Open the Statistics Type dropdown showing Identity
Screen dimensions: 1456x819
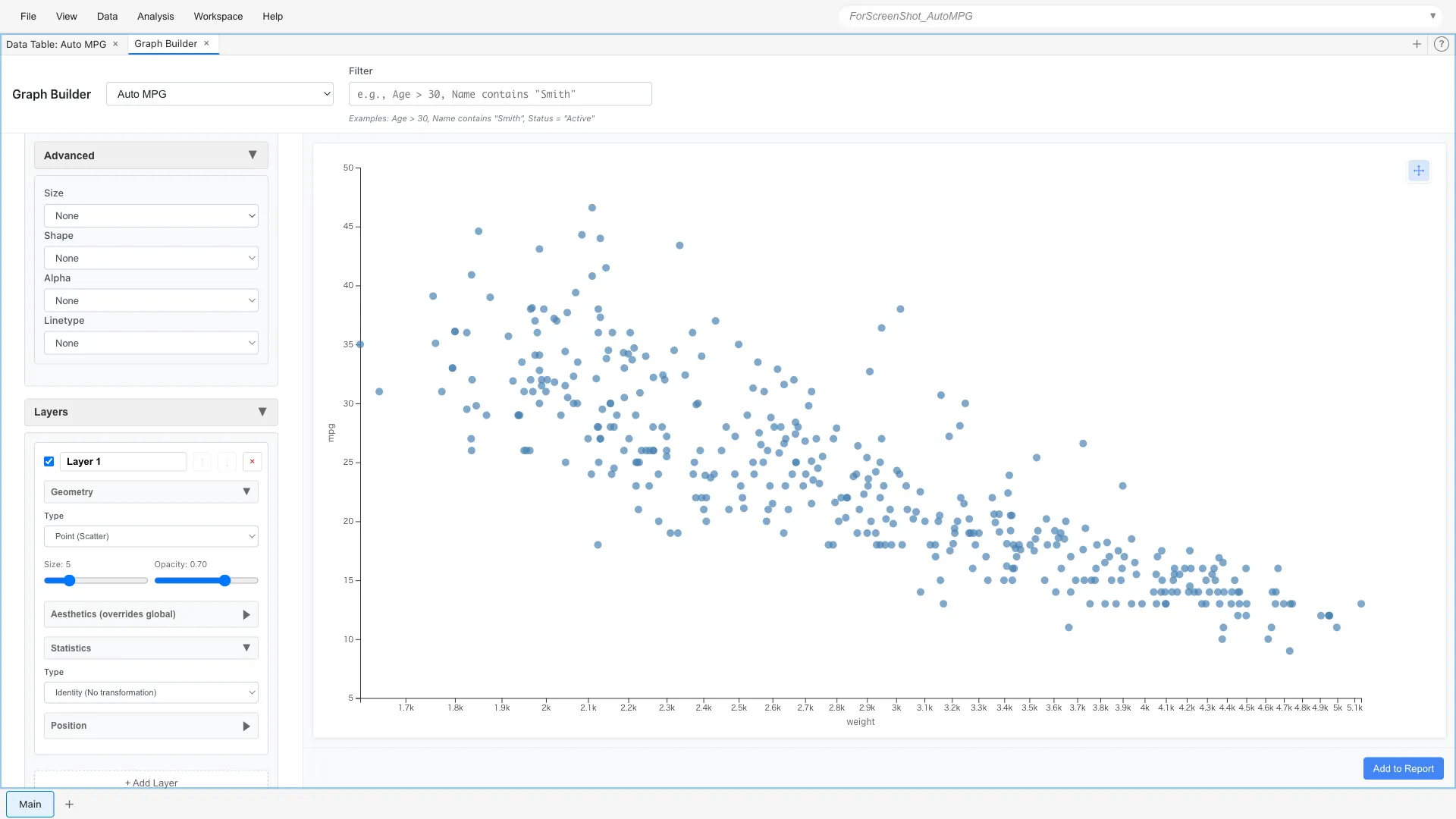[x=151, y=692]
